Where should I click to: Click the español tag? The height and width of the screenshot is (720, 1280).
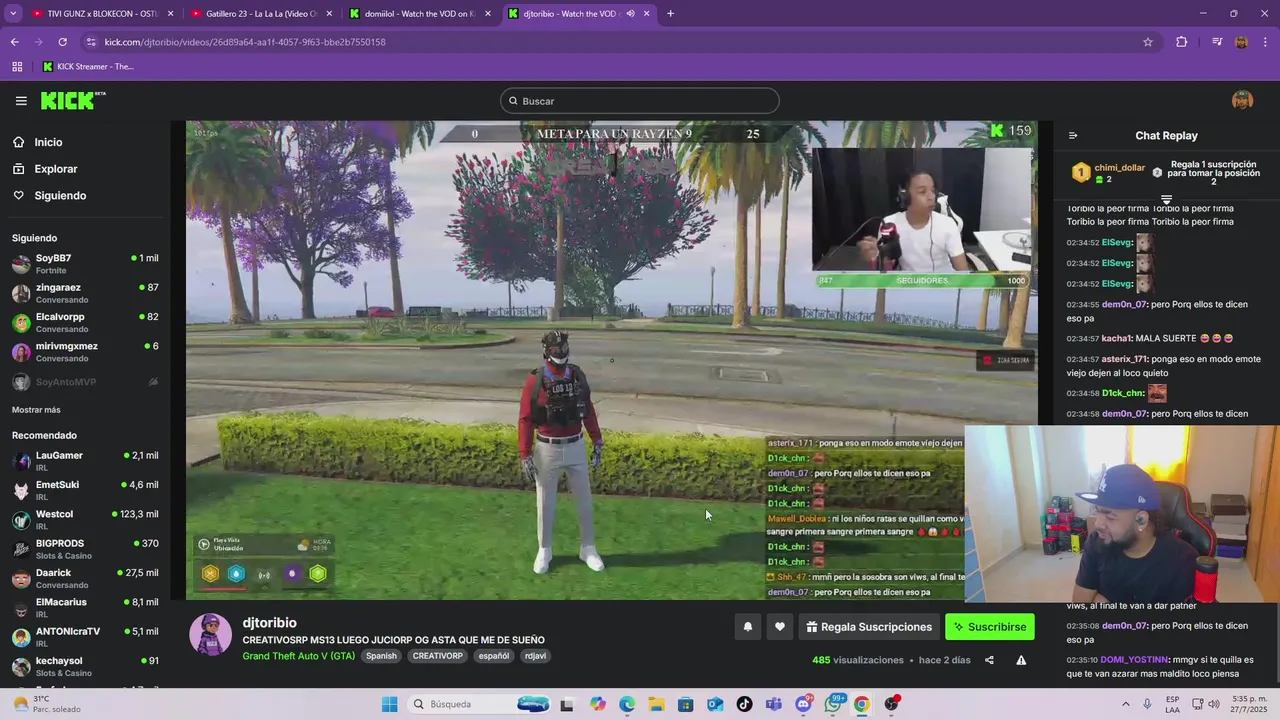click(494, 656)
